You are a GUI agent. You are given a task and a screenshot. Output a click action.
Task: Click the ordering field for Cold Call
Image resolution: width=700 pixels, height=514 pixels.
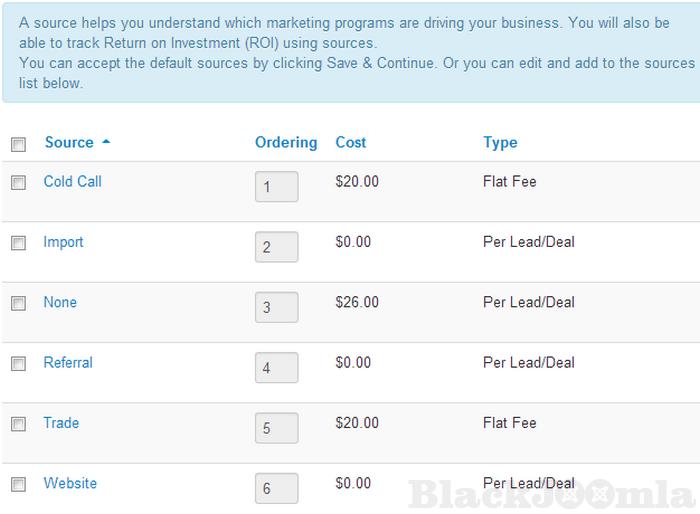(276, 187)
